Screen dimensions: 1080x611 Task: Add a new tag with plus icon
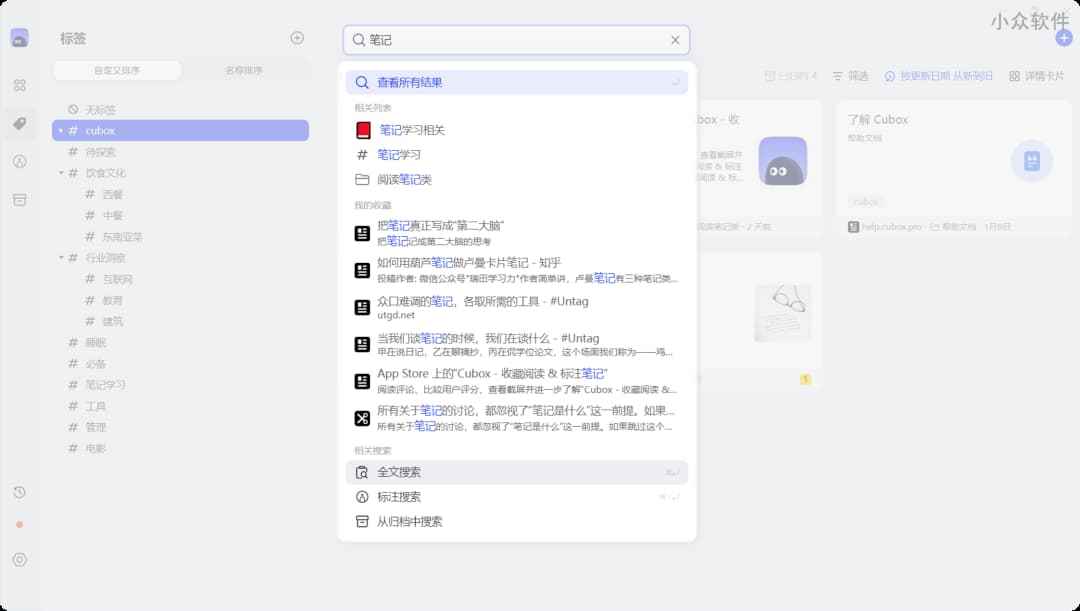[x=297, y=38]
